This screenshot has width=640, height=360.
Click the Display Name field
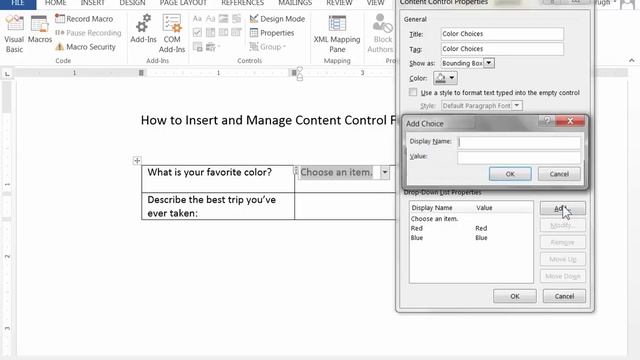pyautogui.click(x=519, y=142)
